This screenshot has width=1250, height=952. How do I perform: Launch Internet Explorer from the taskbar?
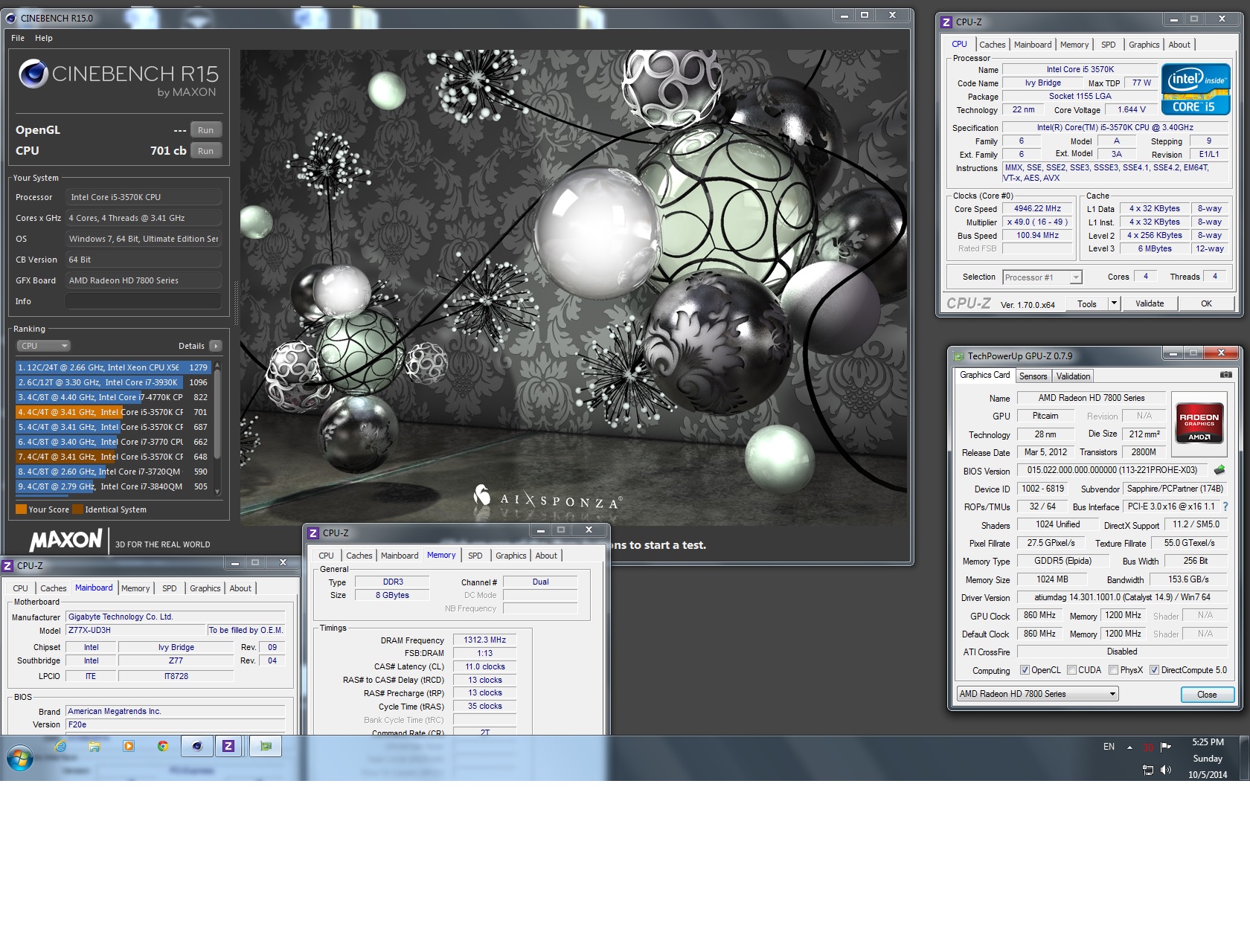click(x=61, y=746)
